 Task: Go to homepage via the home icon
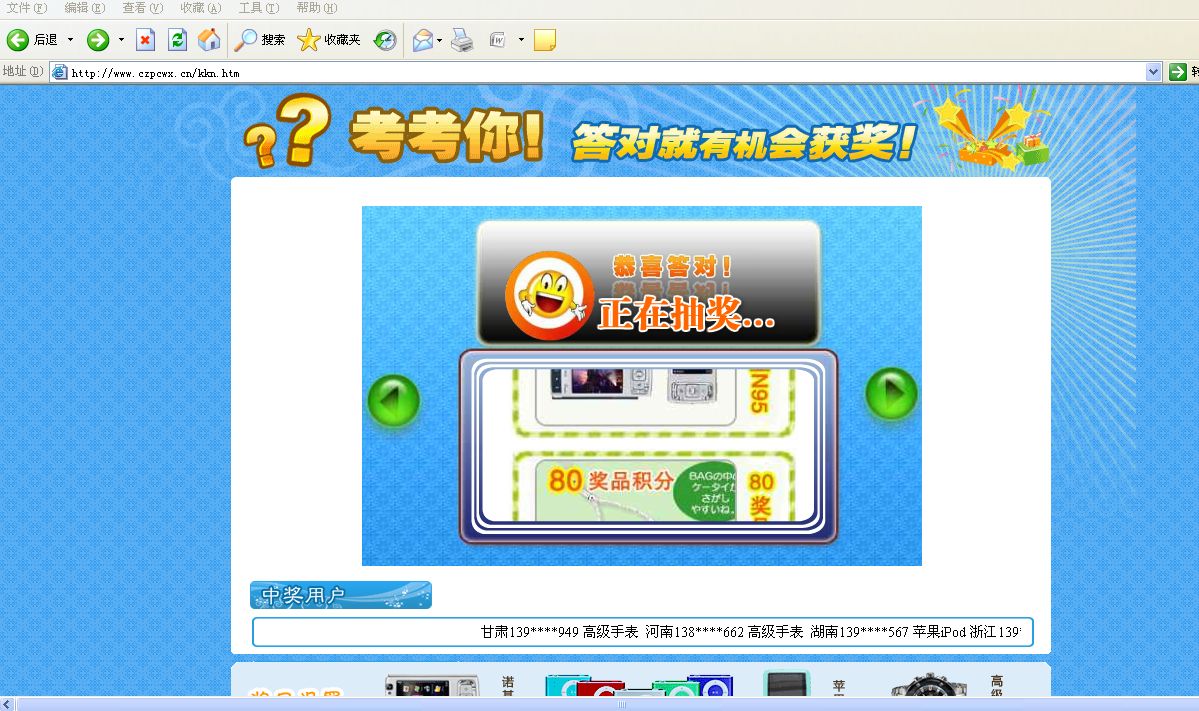click(x=208, y=39)
